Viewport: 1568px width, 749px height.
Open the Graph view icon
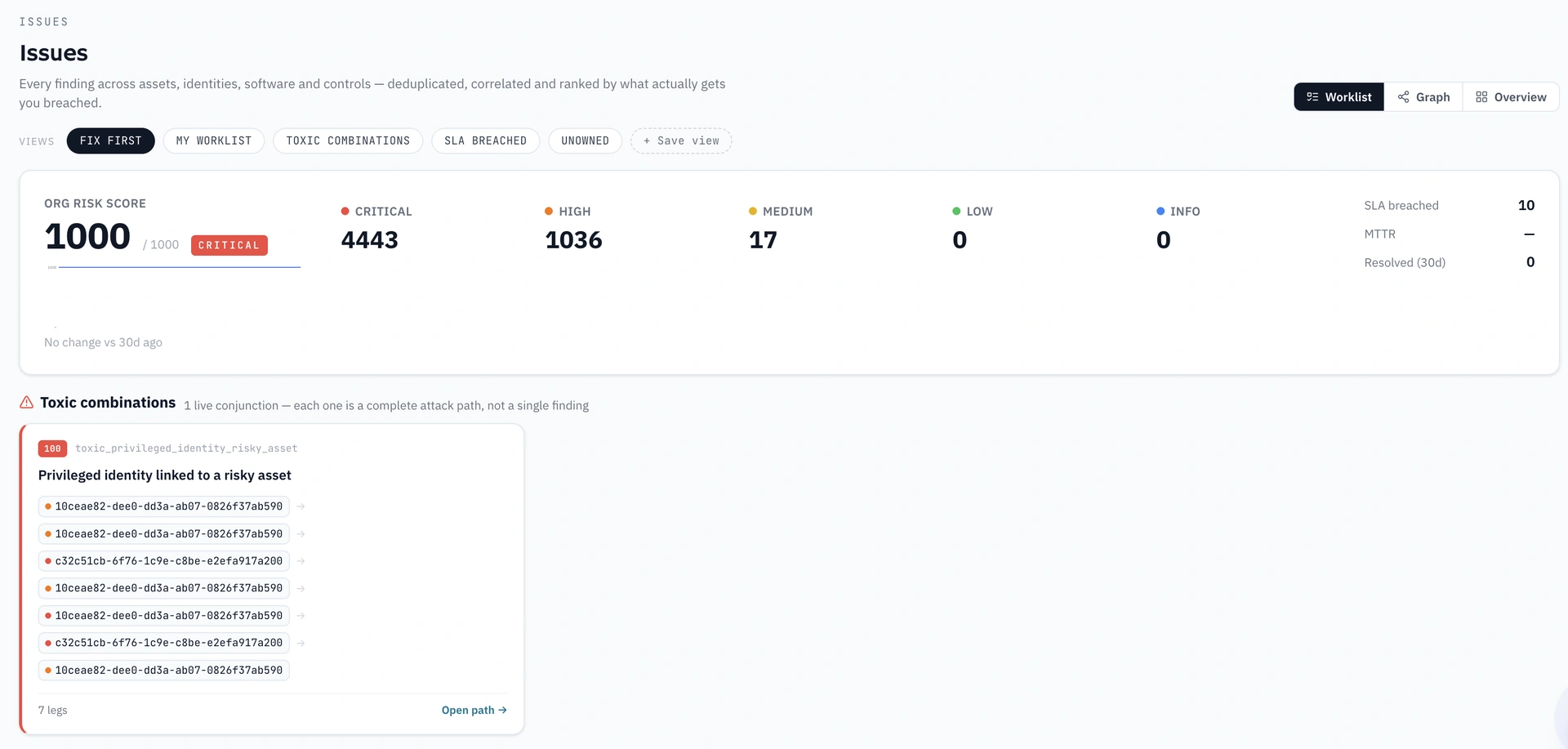[x=1403, y=97]
